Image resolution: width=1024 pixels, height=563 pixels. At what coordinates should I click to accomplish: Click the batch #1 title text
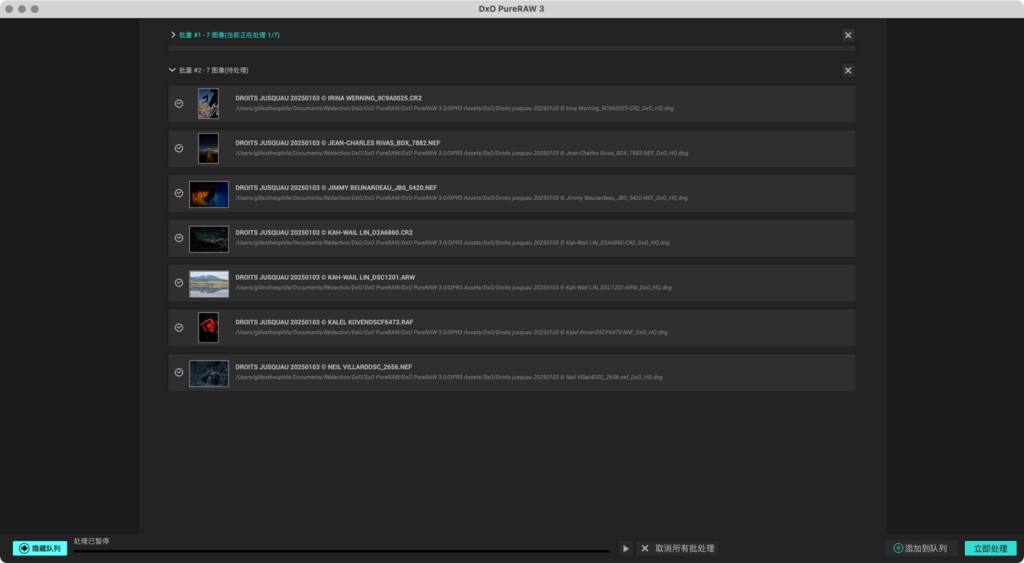click(229, 35)
